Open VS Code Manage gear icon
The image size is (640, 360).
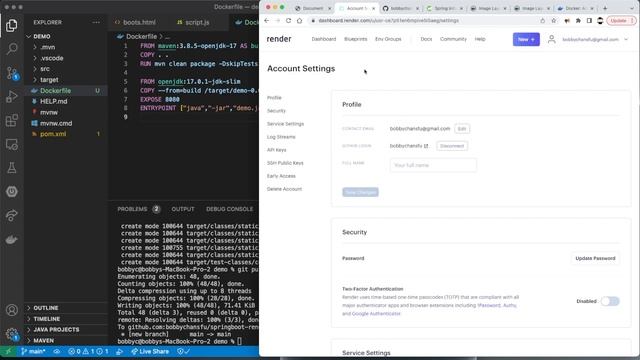(x=11, y=334)
